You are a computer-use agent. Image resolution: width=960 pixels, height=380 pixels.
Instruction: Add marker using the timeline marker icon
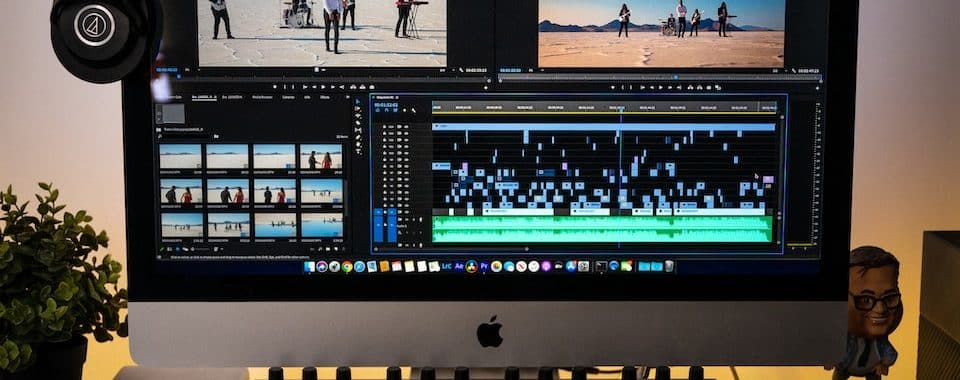405,110
